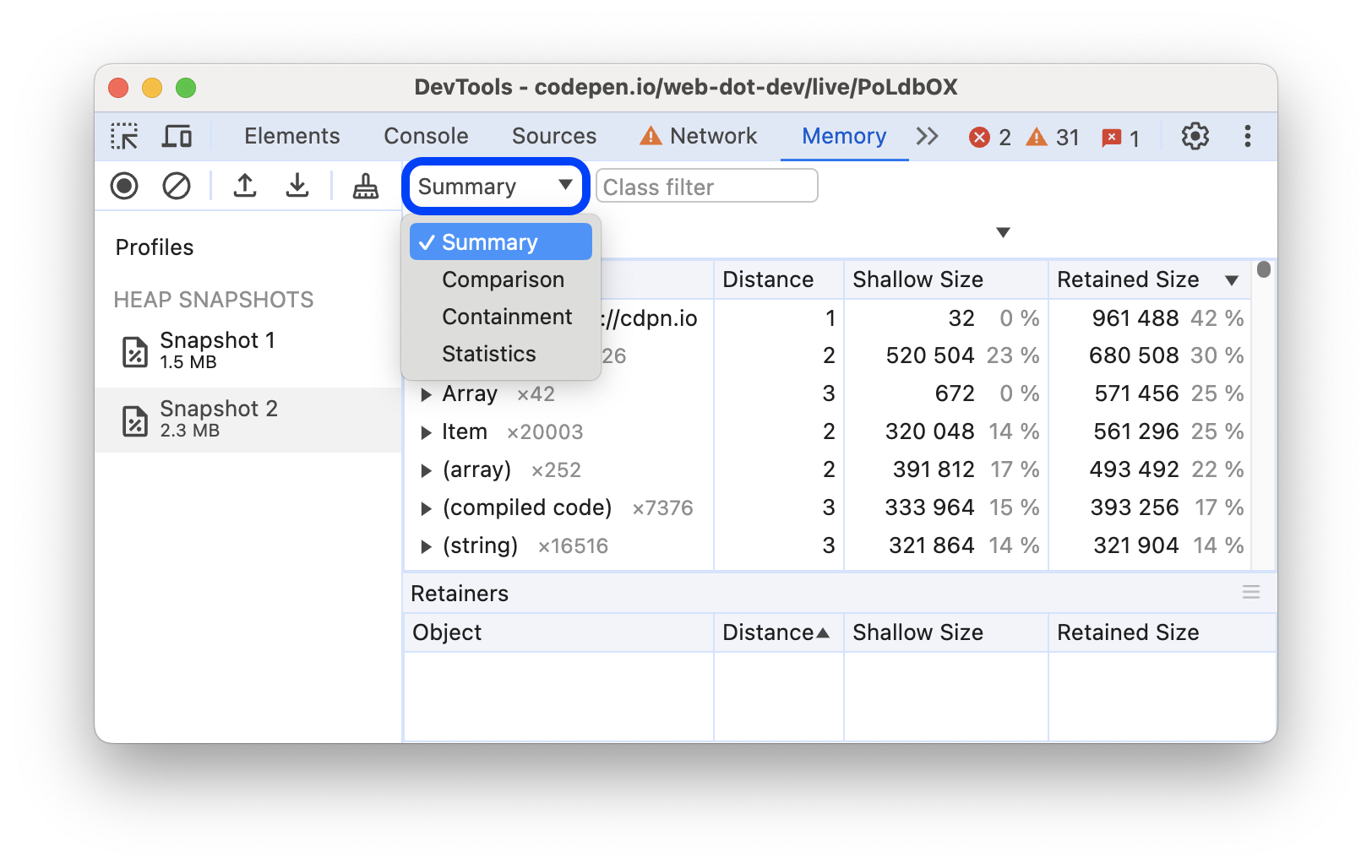Click the Class filter input field

point(706,186)
